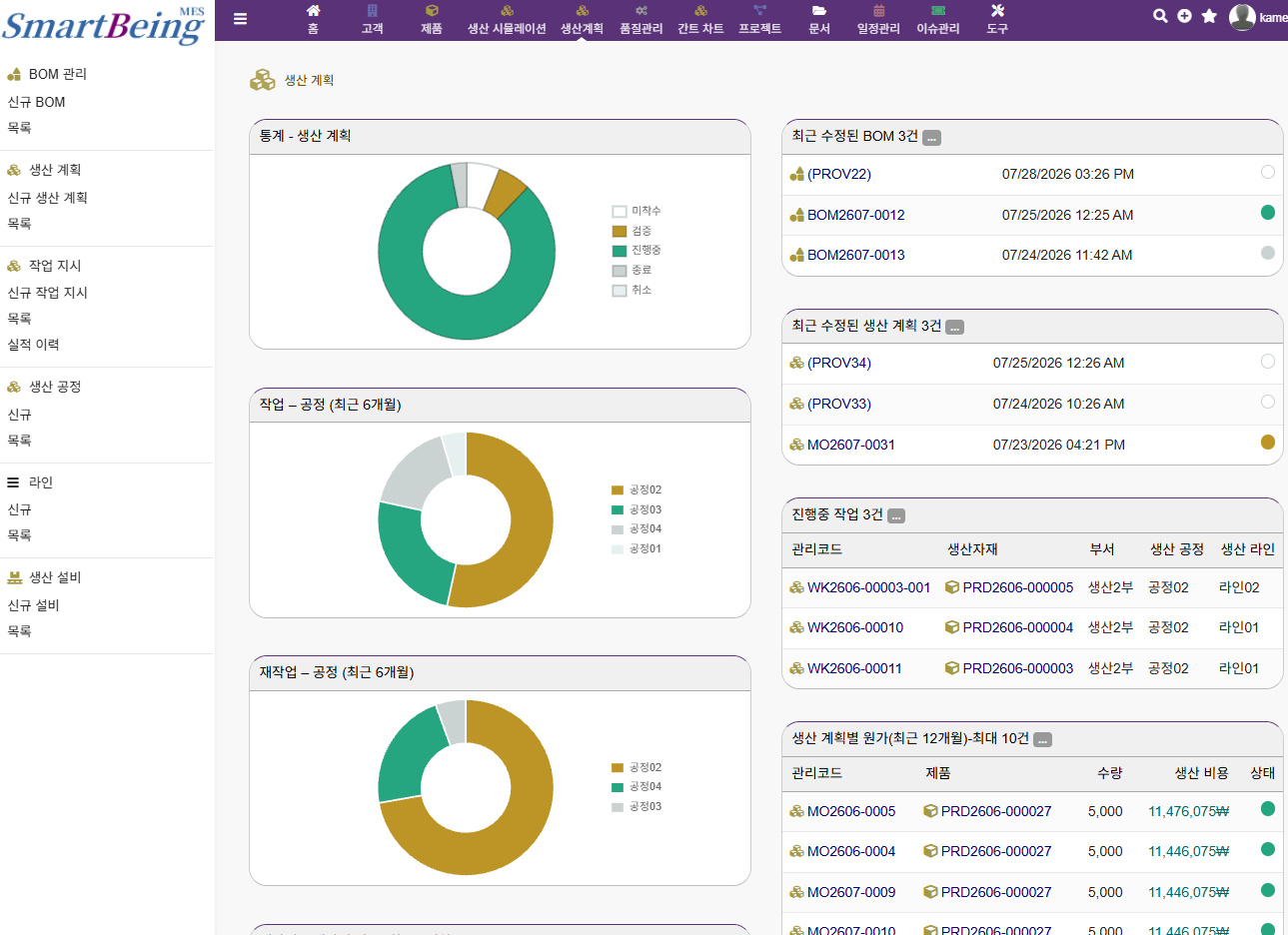Screen dimensions: 1288x935
Task: Click 생산 계획 sidebar section icon
Action: coord(14,170)
